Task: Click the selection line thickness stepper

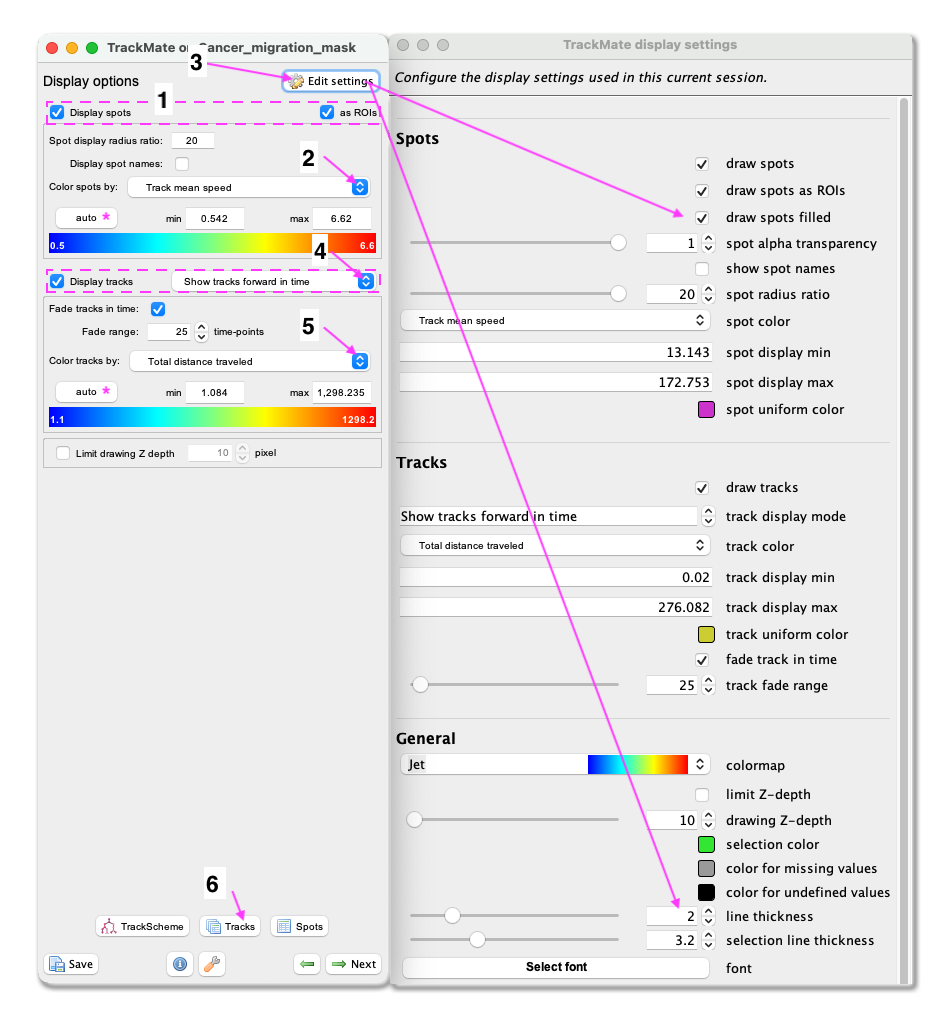Action: pyautogui.click(x=708, y=940)
